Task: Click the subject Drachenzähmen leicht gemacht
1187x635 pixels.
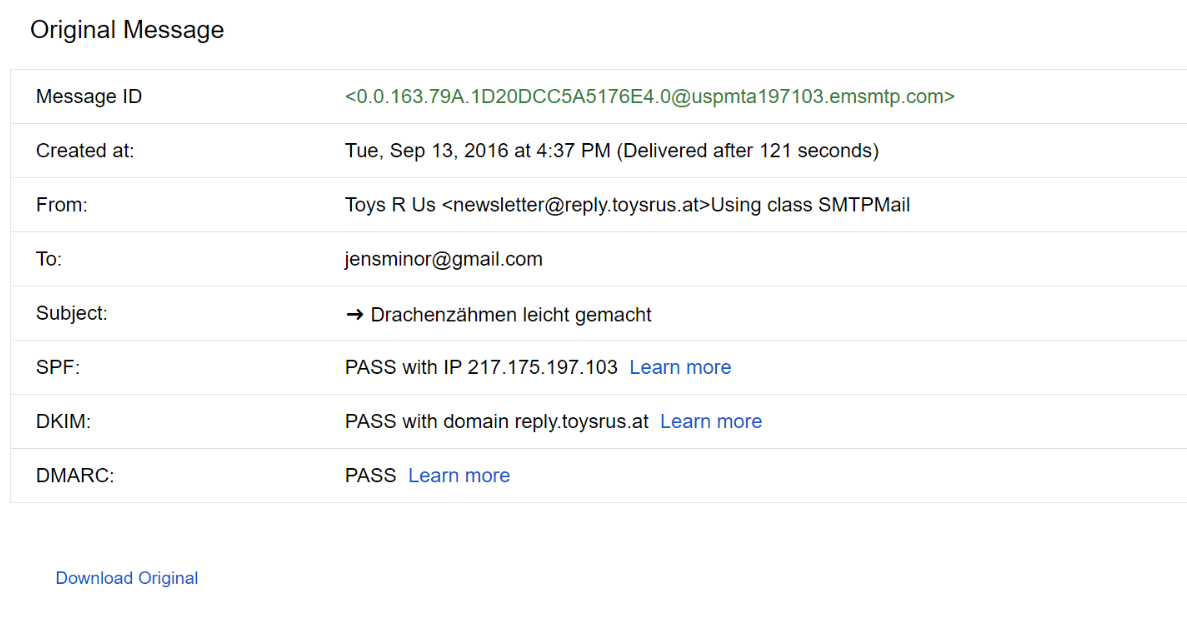Action: point(511,314)
